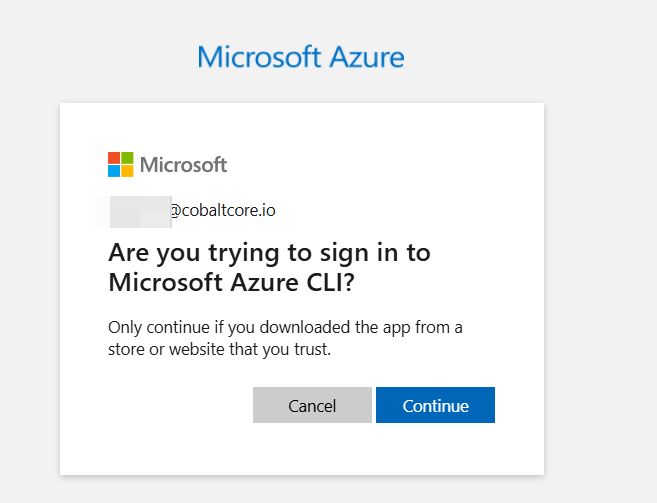The width and height of the screenshot is (657, 503).
Task: Click the heading line 'Are you trying to sign in to'
Action: click(x=269, y=251)
